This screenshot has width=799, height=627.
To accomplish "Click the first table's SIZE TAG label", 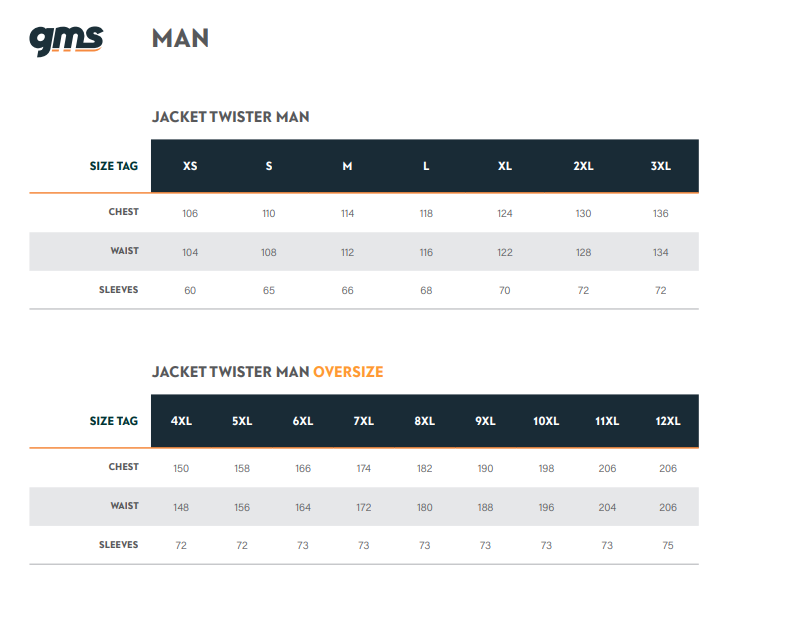I will coord(114,166).
